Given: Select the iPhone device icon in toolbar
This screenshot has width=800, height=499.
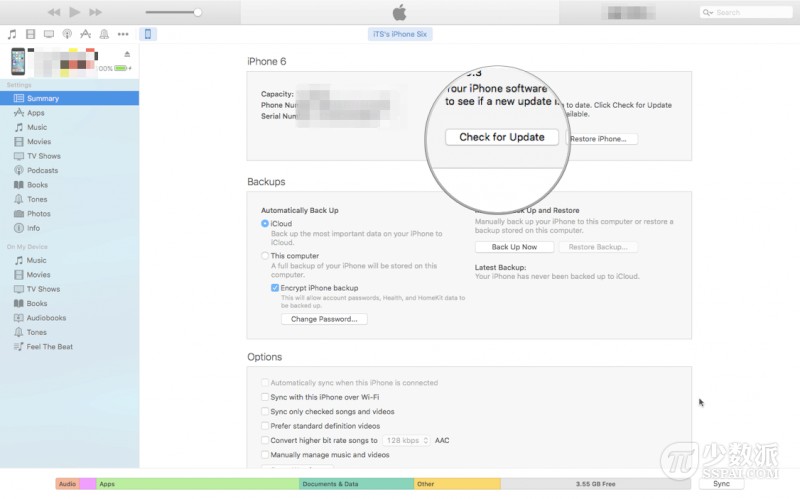Looking at the screenshot, I should (x=148, y=34).
